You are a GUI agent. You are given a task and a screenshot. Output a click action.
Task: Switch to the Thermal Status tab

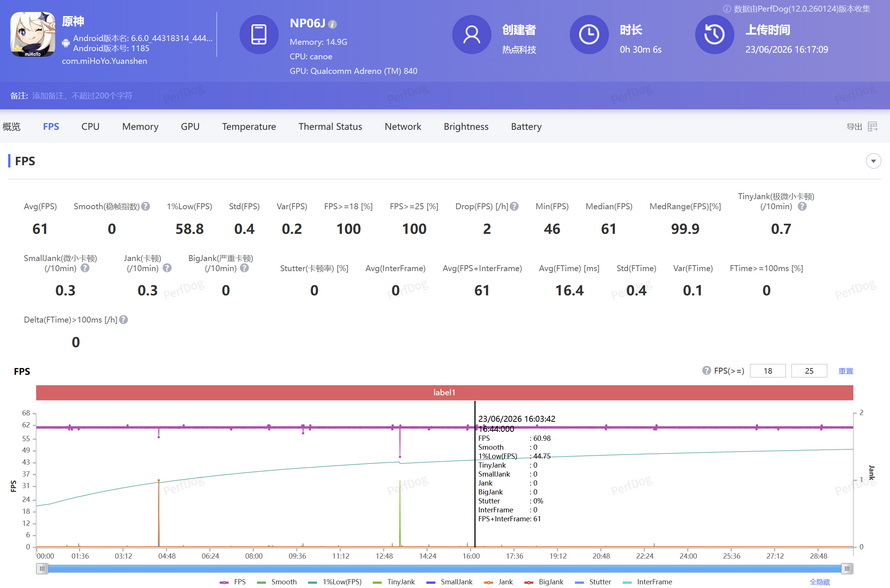pos(330,127)
